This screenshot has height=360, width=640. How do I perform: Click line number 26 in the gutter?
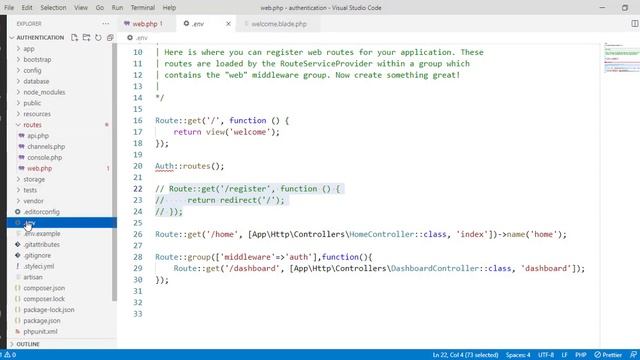tap(138, 234)
